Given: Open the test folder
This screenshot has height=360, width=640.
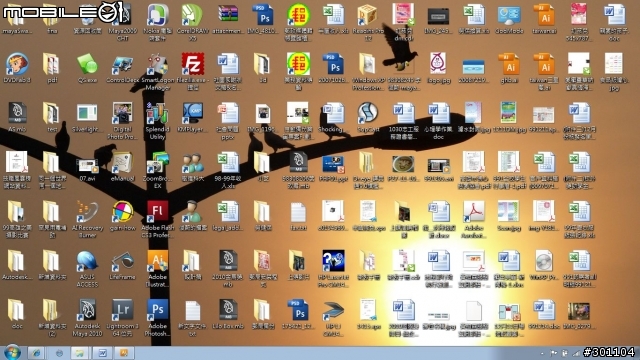Looking at the screenshot, I should tap(51, 117).
